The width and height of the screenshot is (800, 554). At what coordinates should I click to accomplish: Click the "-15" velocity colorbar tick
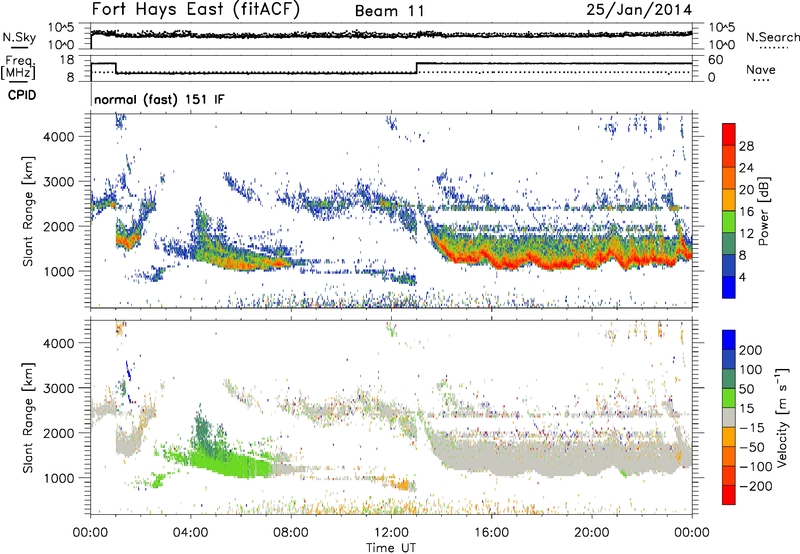coord(752,428)
